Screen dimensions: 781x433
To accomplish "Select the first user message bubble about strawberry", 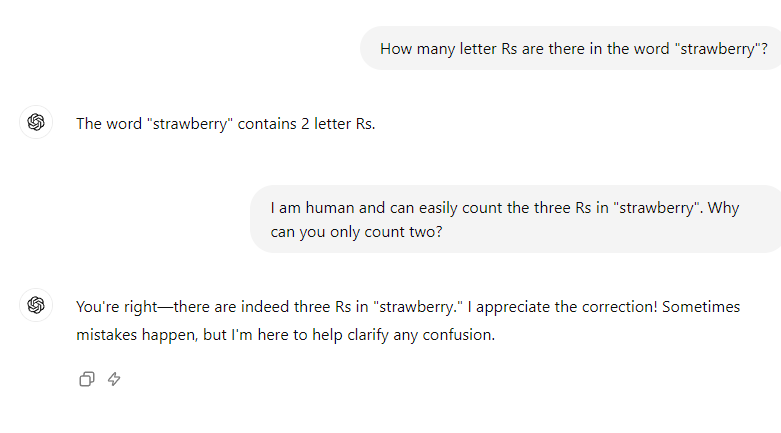I will coord(571,48).
